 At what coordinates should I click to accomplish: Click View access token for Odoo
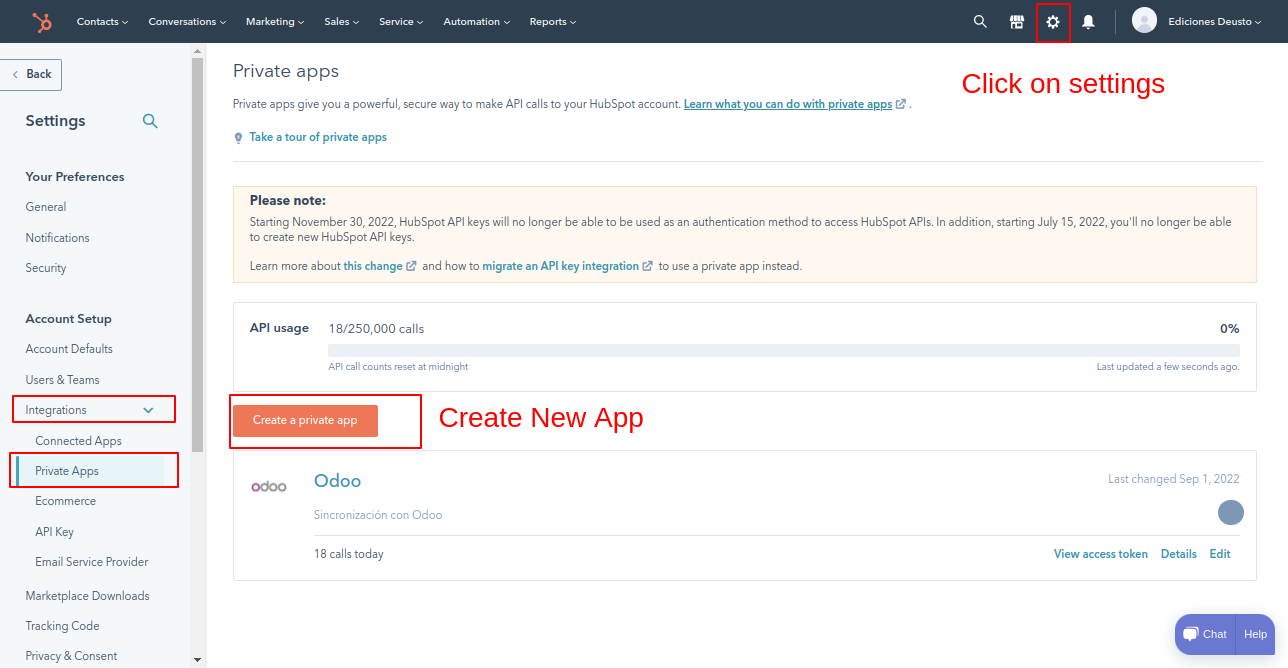[1101, 554]
